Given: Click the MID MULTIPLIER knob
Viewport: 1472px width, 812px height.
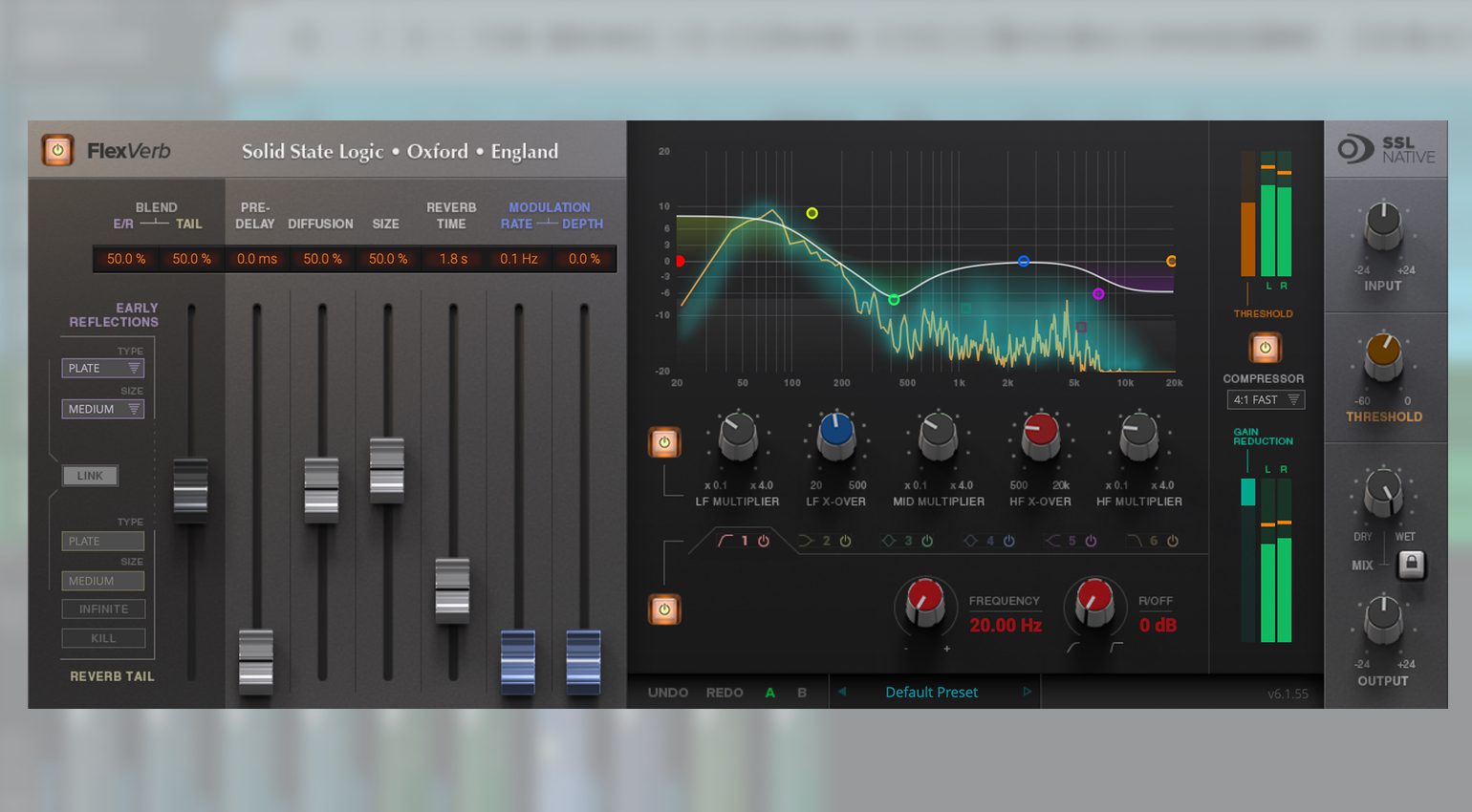Looking at the screenshot, I should tap(938, 435).
